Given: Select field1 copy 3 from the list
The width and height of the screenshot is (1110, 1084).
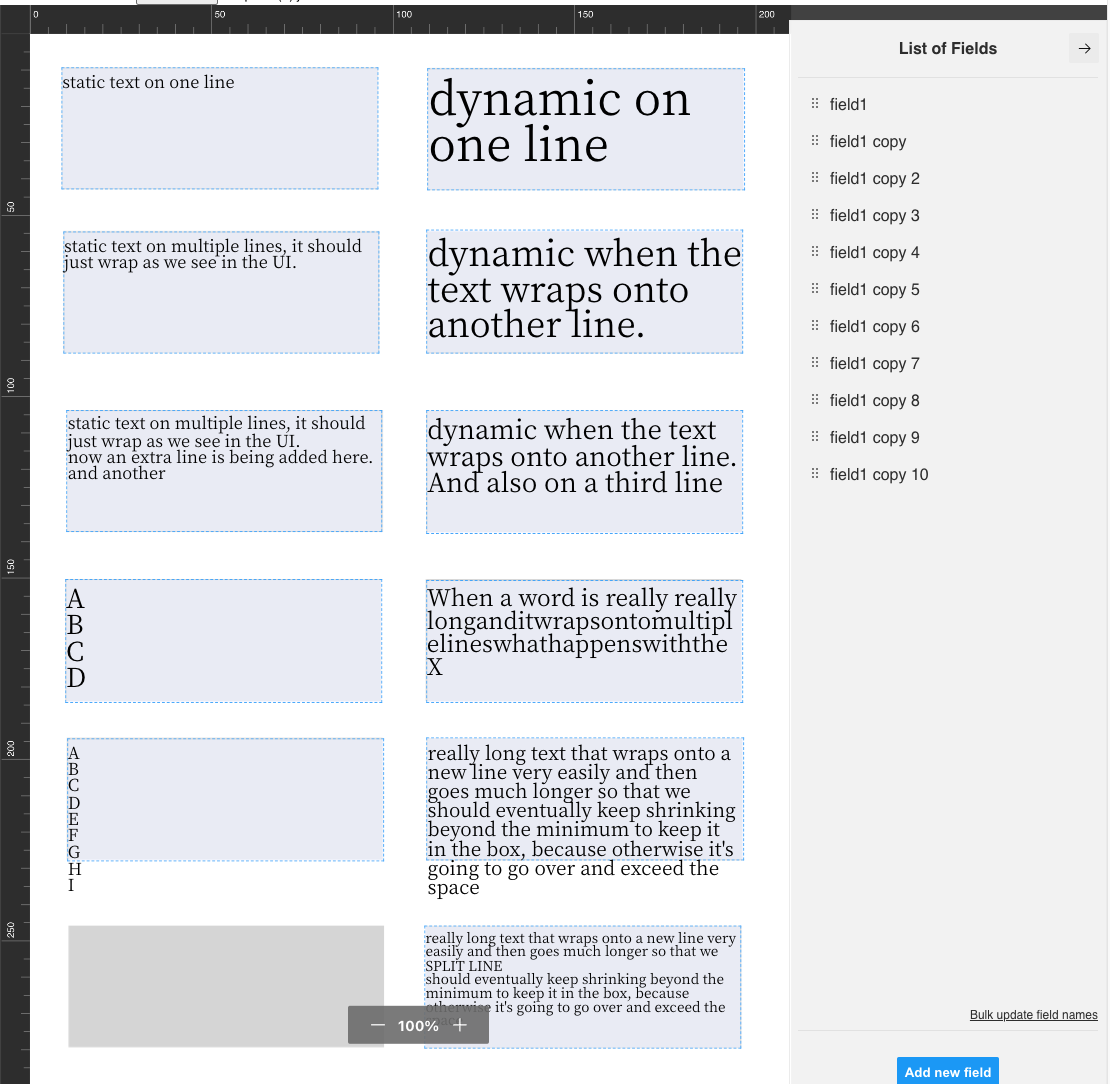Looking at the screenshot, I should 874,215.
